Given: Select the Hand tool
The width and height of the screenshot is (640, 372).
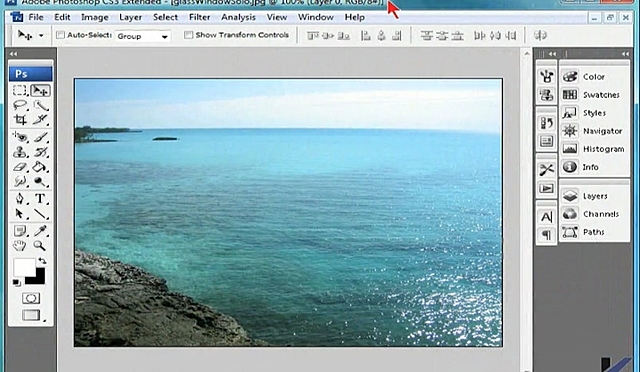Looking at the screenshot, I should 20,245.
